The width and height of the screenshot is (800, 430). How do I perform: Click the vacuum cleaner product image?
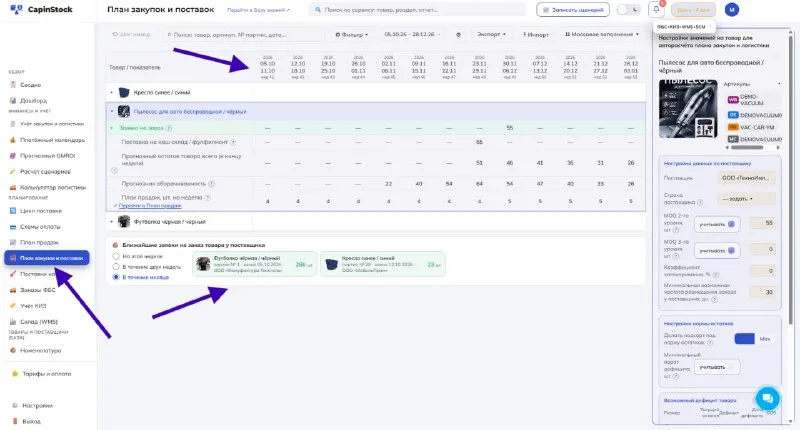pyautogui.click(x=688, y=109)
